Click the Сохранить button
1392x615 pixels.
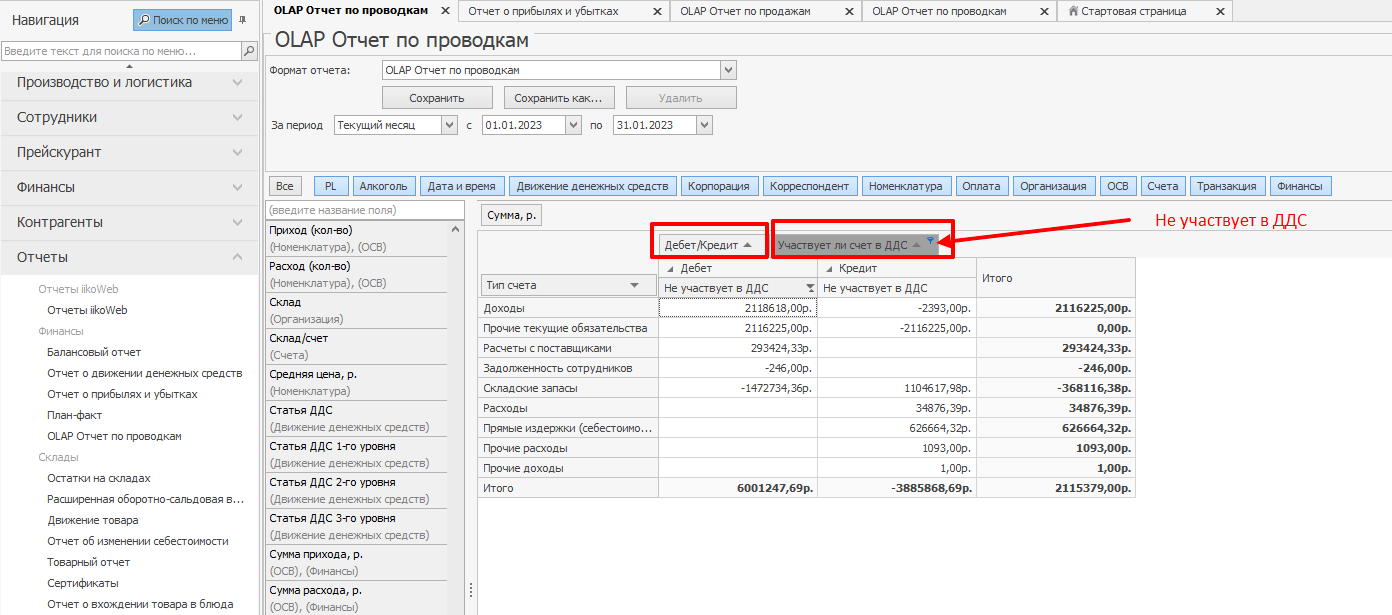(437, 98)
